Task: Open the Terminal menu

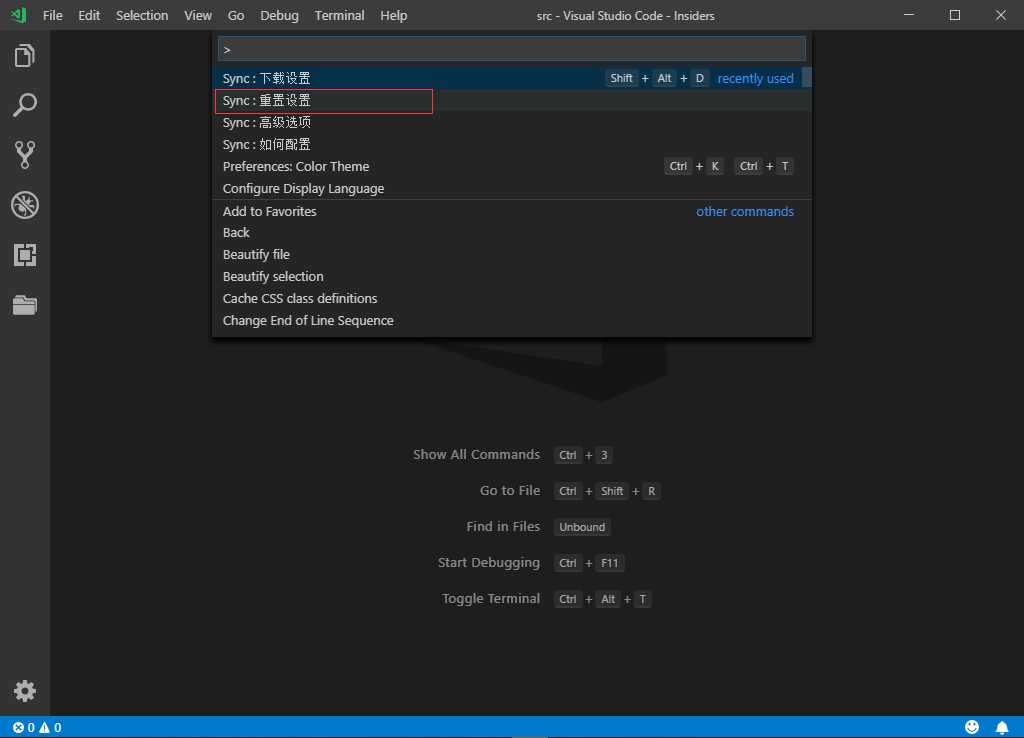Action: coord(339,15)
